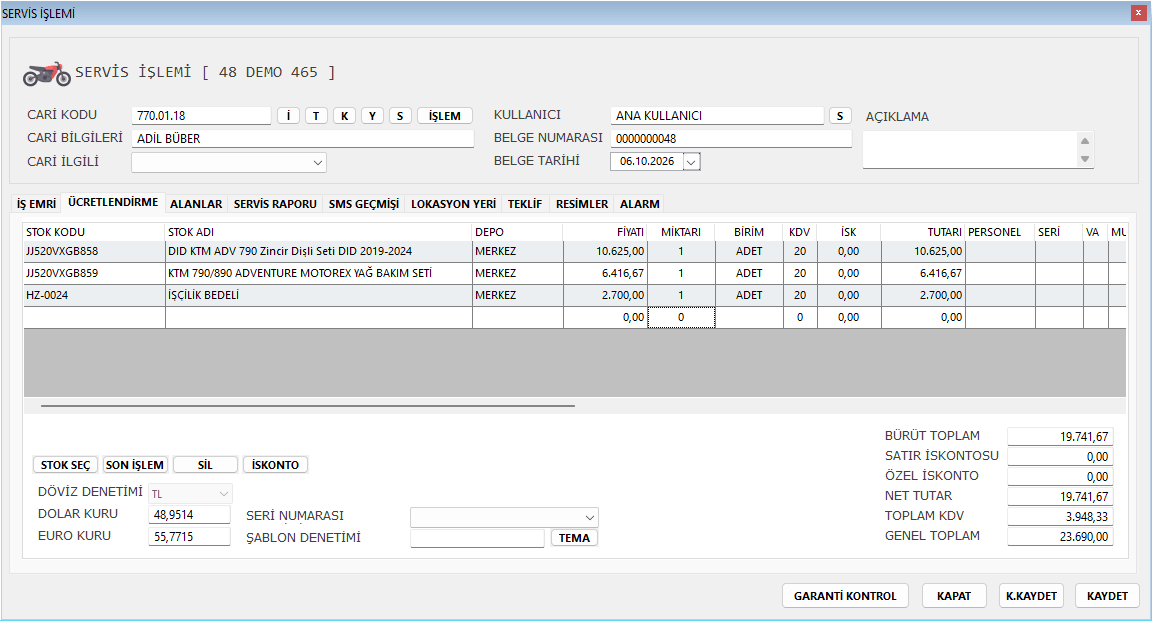Click the KAPAT button

coord(954,596)
